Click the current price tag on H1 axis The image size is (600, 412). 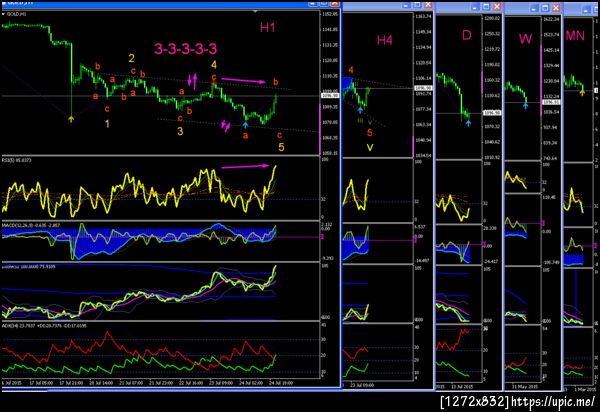click(x=330, y=96)
